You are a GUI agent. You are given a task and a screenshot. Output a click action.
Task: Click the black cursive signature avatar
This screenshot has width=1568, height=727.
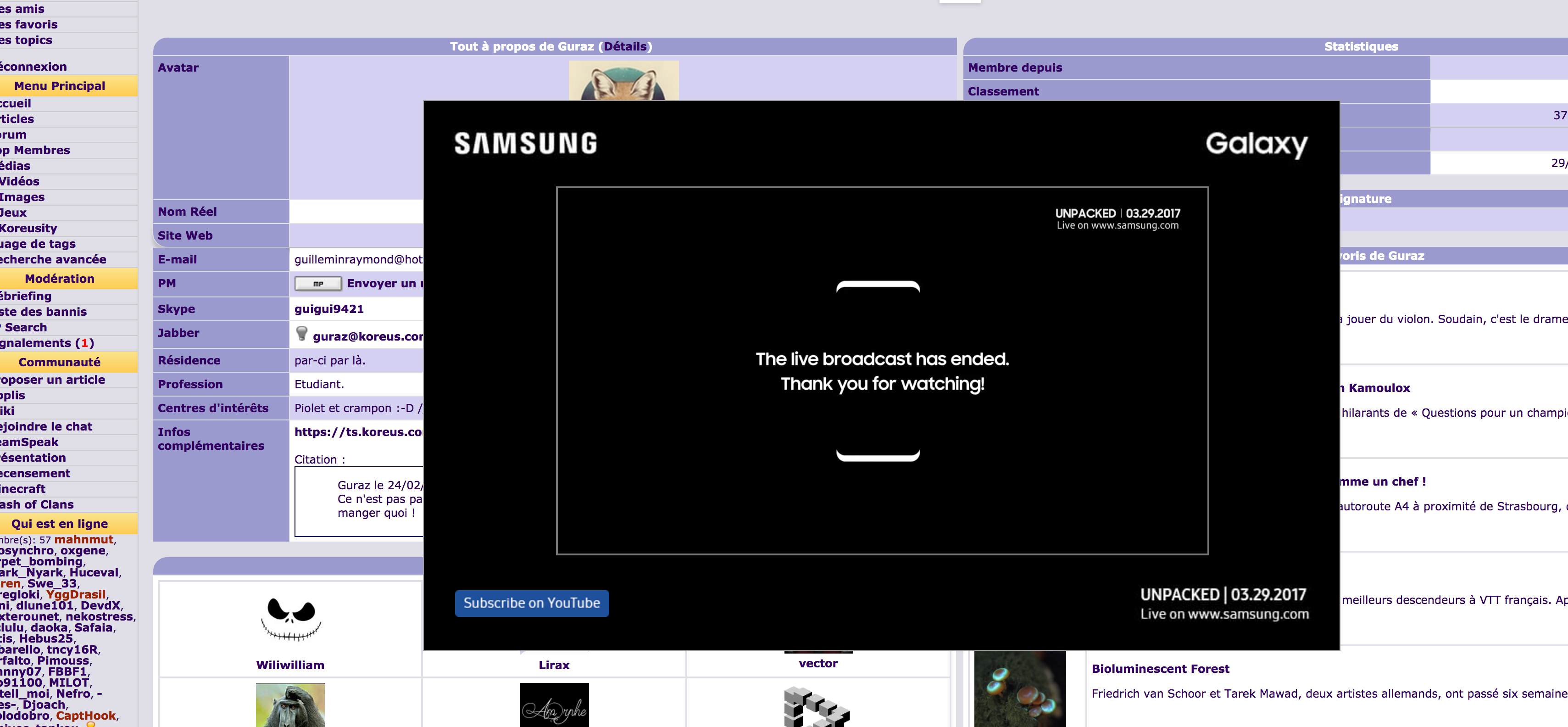(x=554, y=705)
